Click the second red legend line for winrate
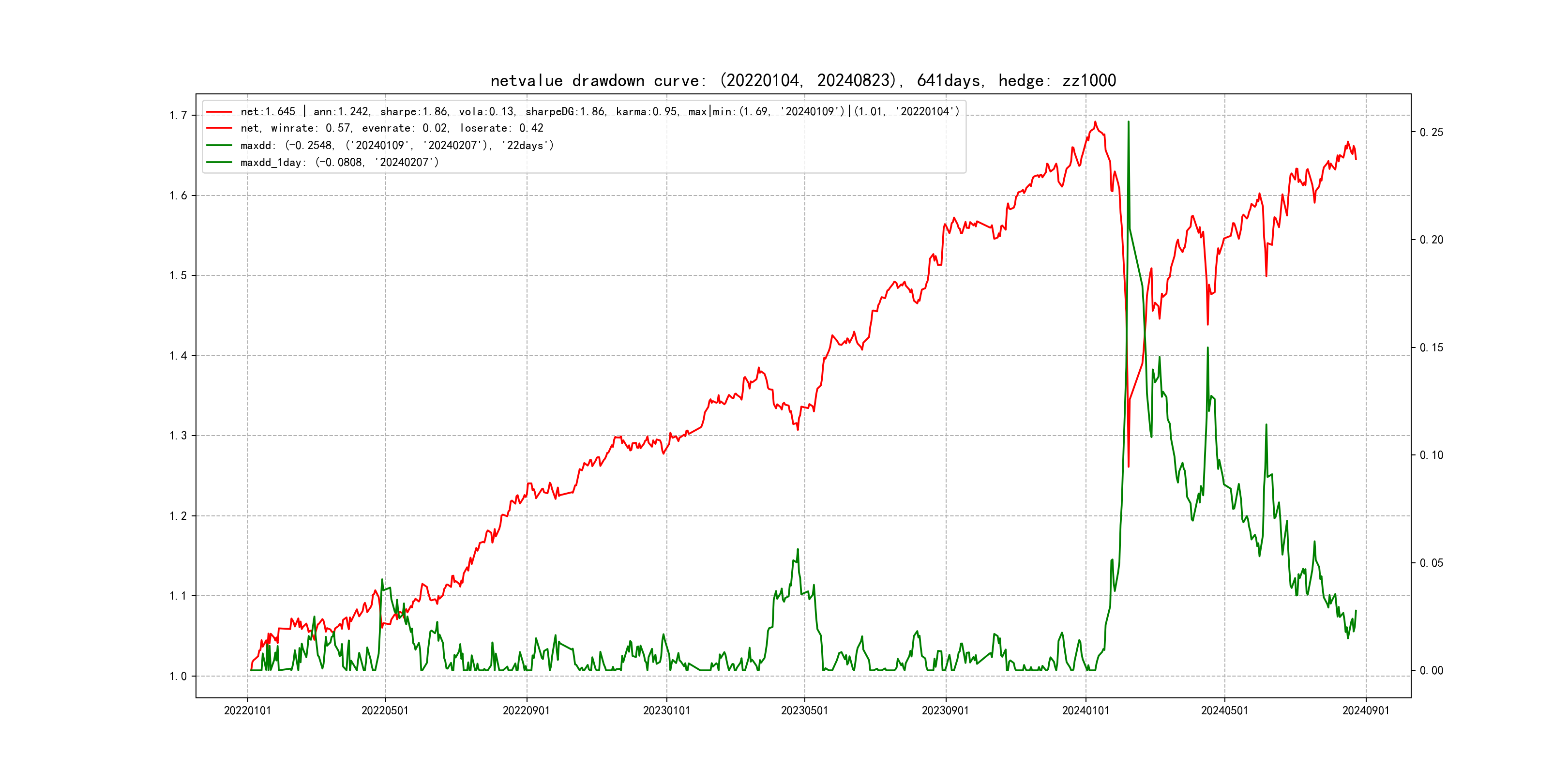Screen dimensions: 1568x784 pyautogui.click(x=219, y=128)
